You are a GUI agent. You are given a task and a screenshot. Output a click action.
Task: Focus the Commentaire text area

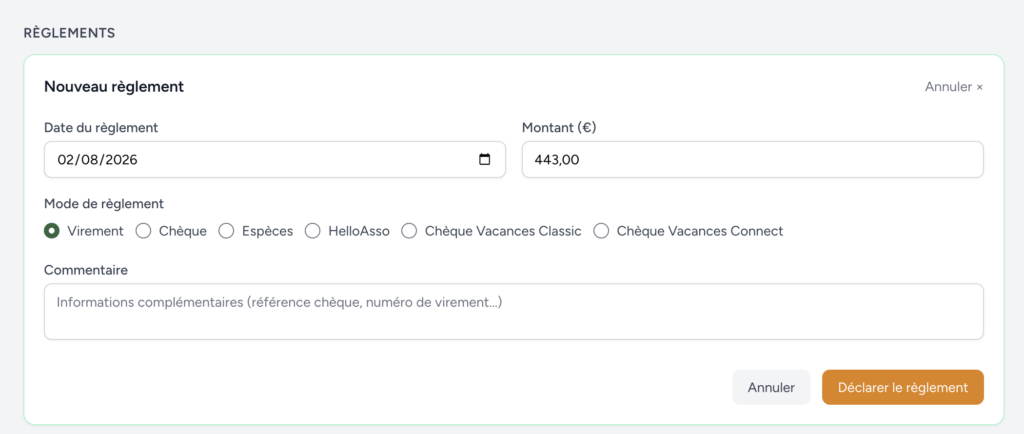[x=513, y=311]
